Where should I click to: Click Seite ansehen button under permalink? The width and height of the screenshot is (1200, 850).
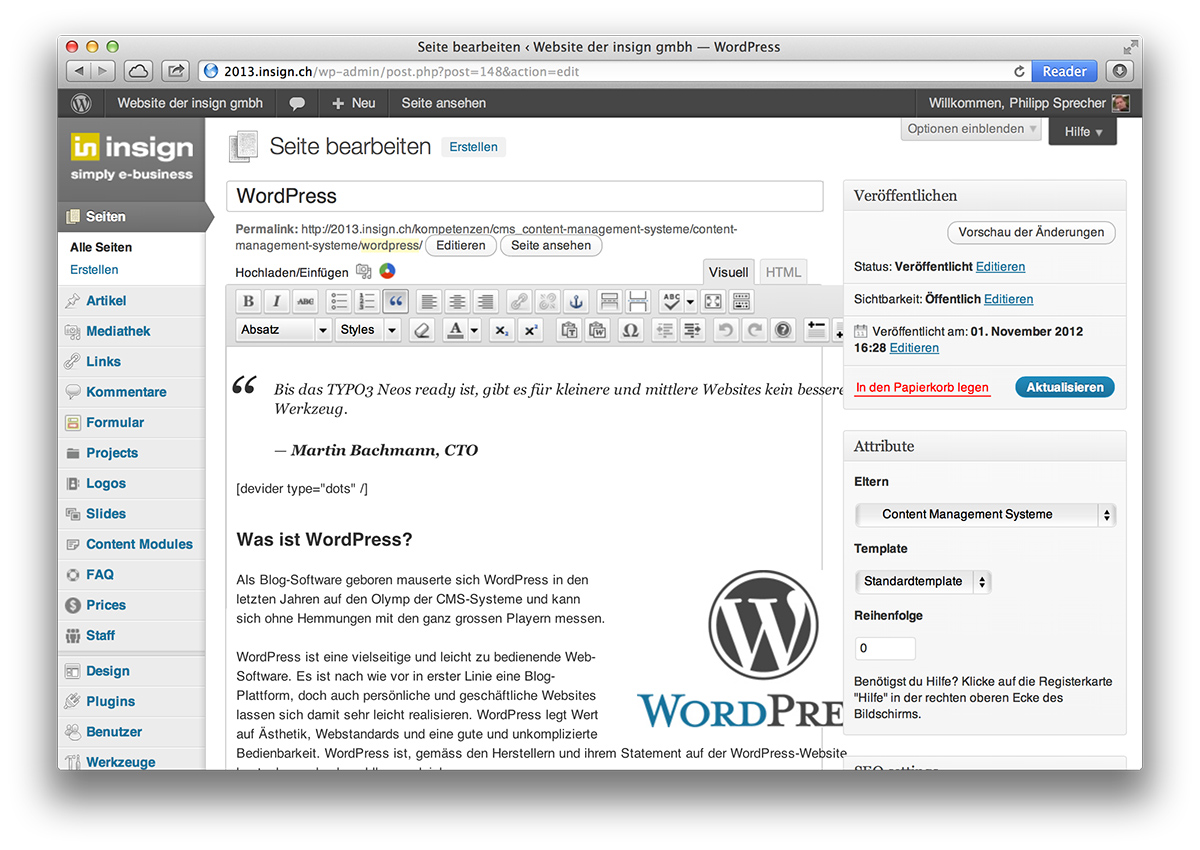pos(551,245)
